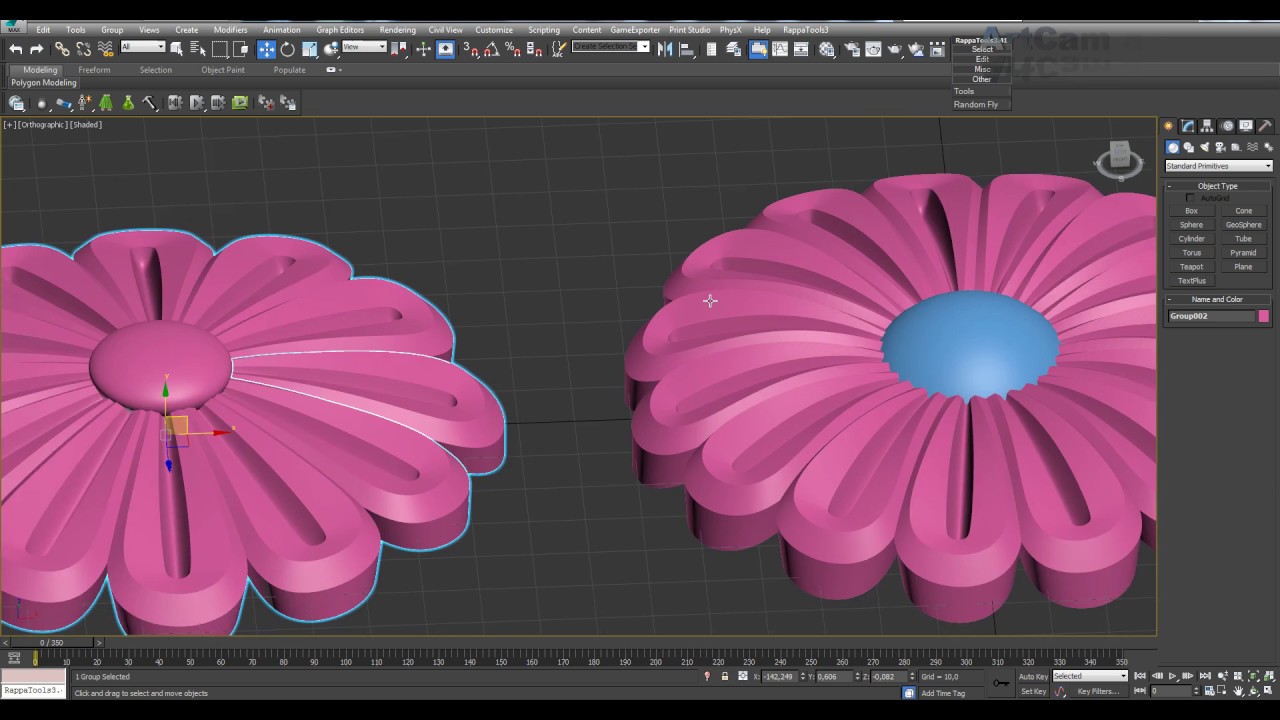This screenshot has height=720, width=1280.
Task: Toggle Percent Snap icon
Action: point(513,49)
